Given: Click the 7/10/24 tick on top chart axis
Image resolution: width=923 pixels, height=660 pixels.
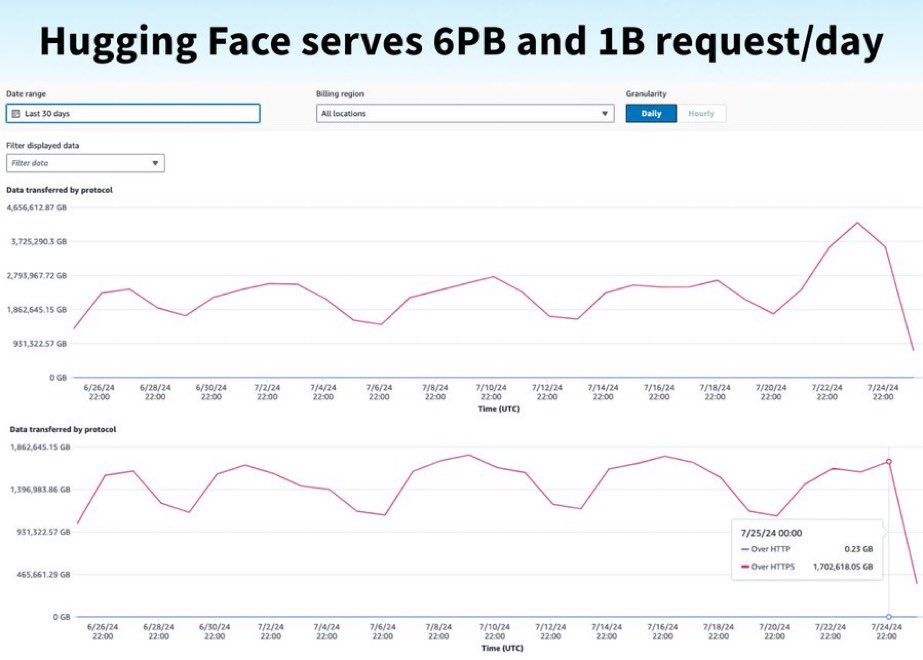Looking at the screenshot, I should [491, 392].
